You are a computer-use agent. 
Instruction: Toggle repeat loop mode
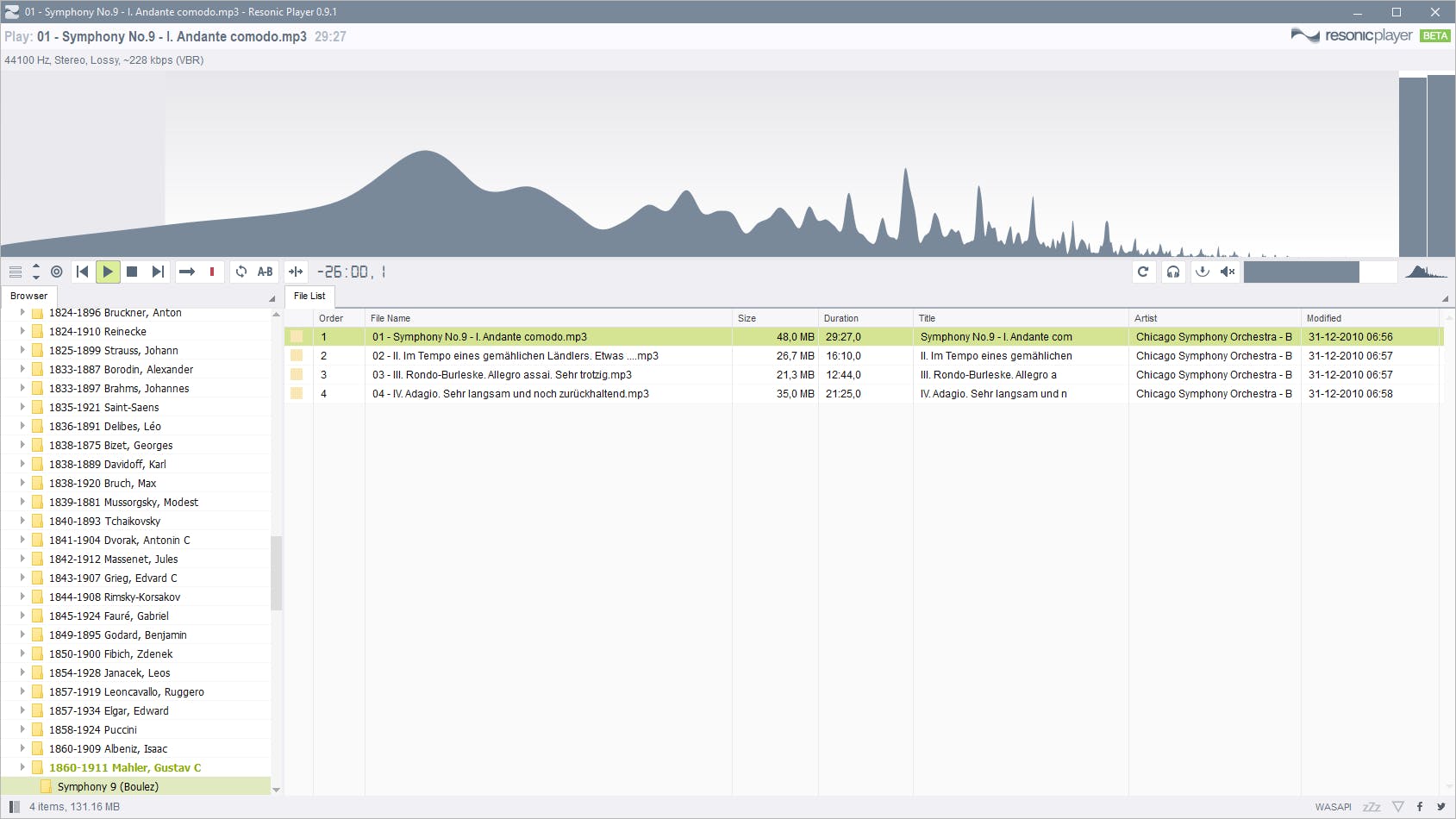click(241, 272)
